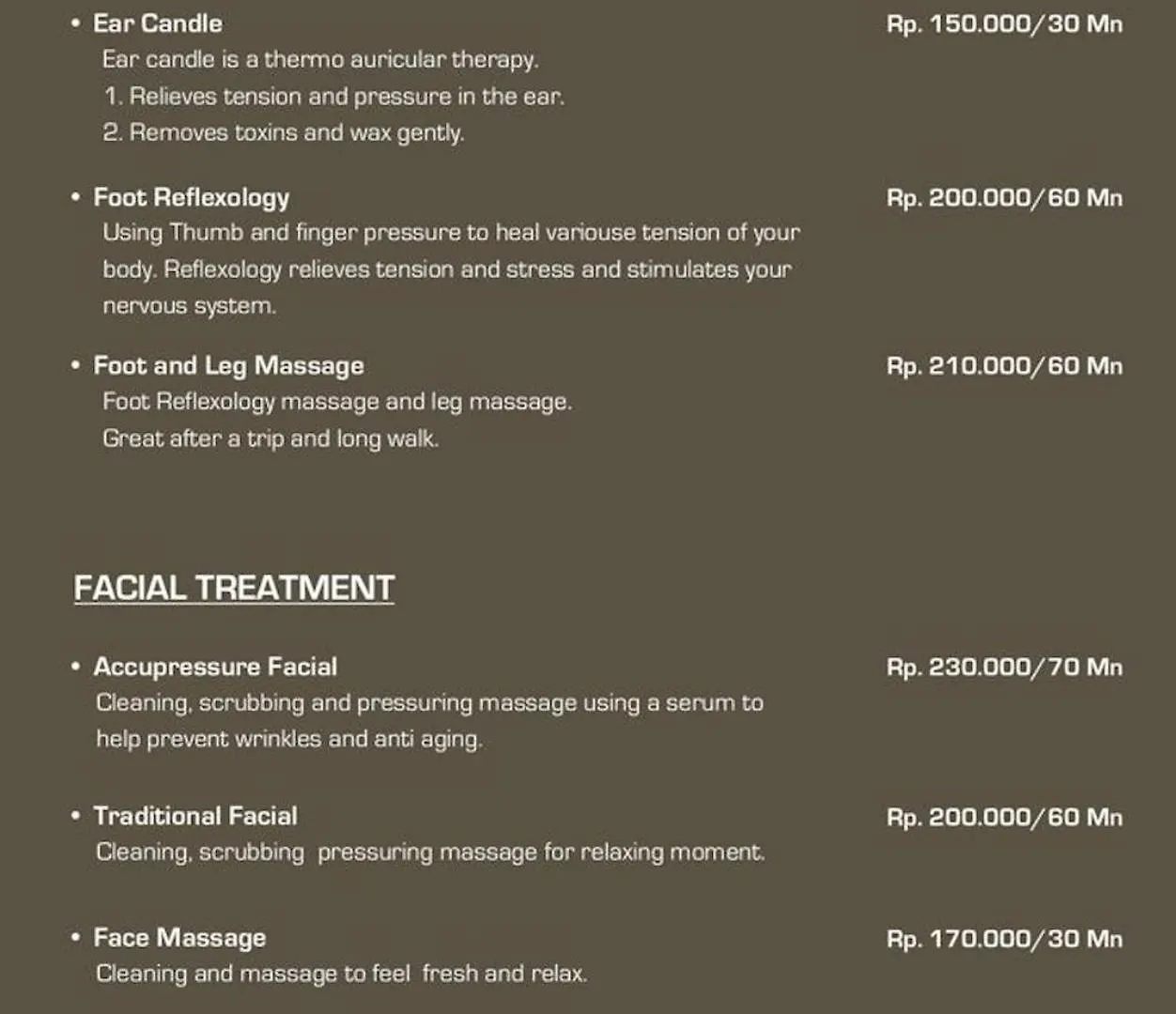Select the Rp. 210.000/60 Mn price

pos(1004,366)
